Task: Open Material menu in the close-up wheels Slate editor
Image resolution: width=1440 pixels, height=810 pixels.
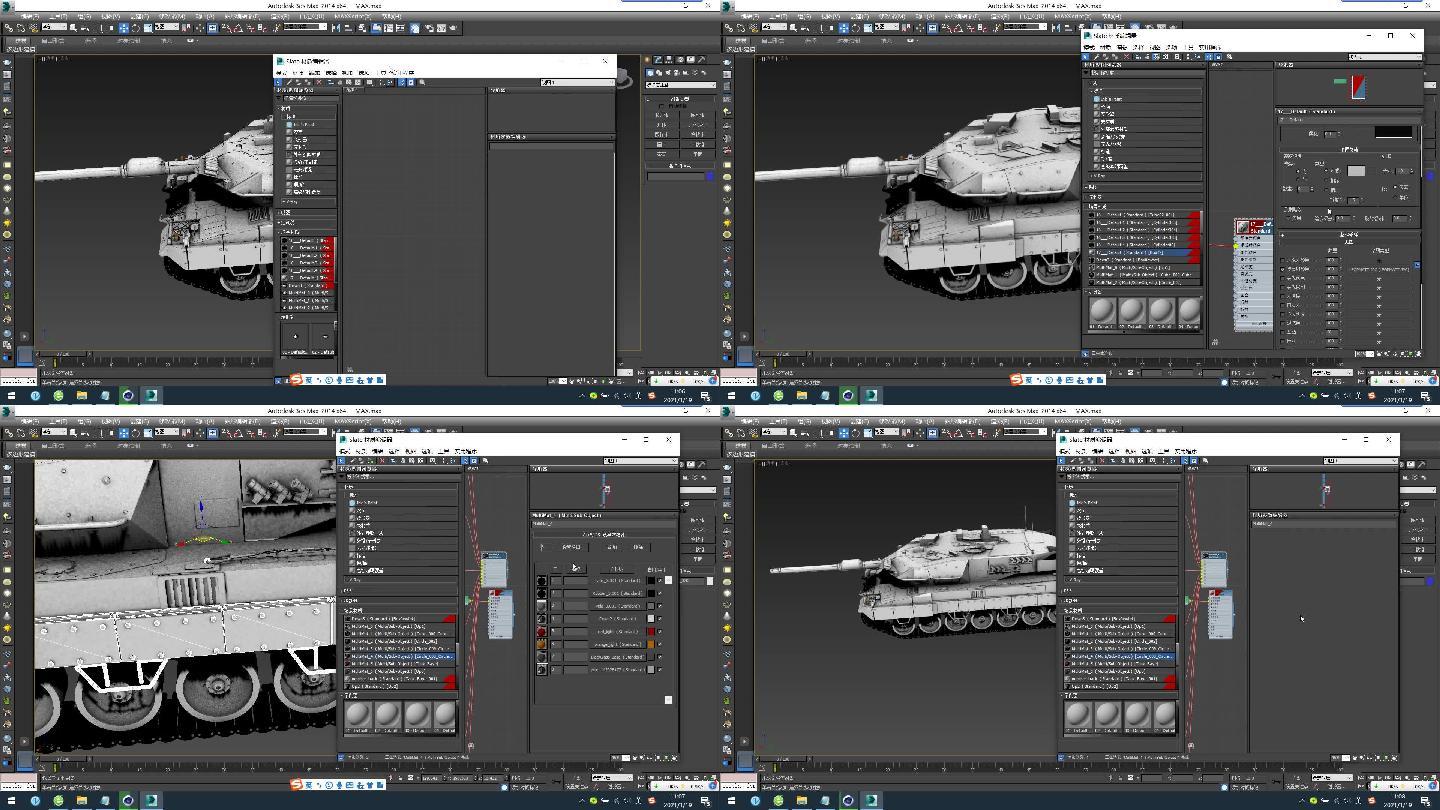Action: (x=360, y=451)
